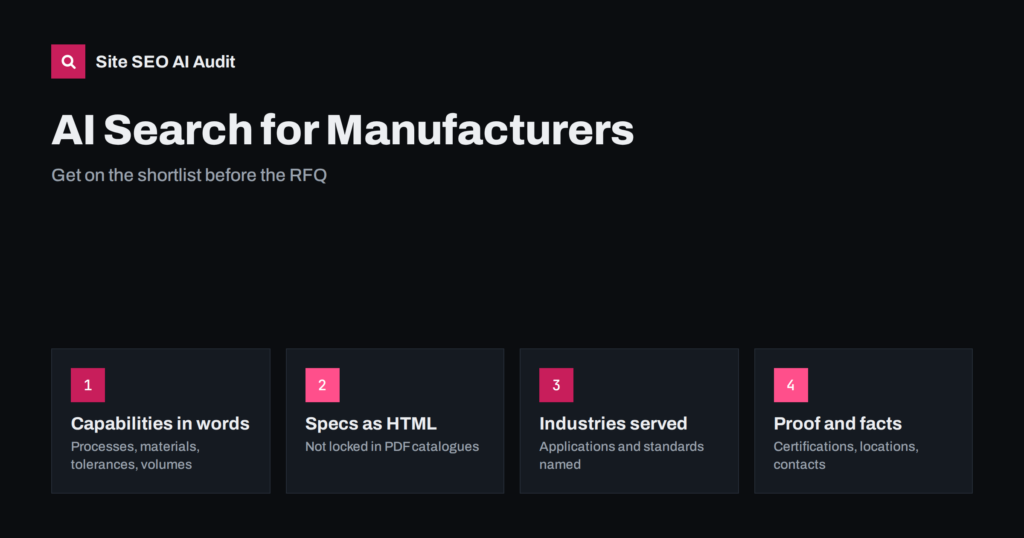Click the pink magnifying glass logo icon
Viewport: 1024px width, 538px height.
click(x=68, y=61)
